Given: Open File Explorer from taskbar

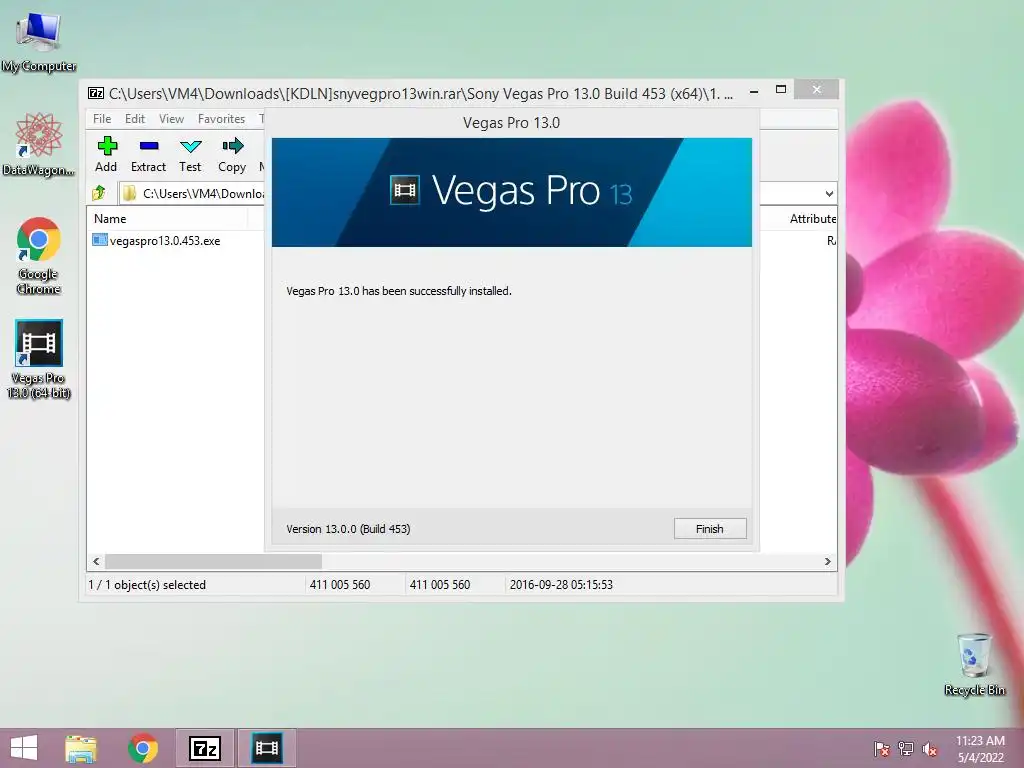Looking at the screenshot, I should (x=81, y=748).
